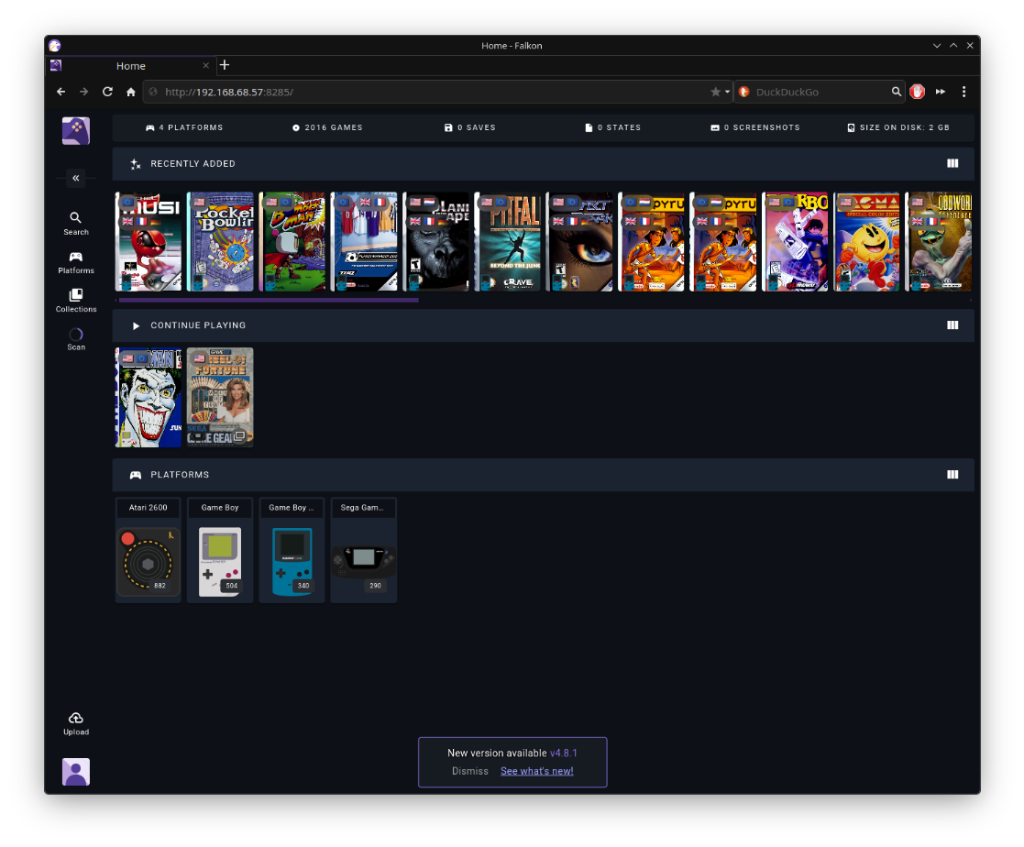This screenshot has width=1024, height=847.
Task: Collapse the sidebar with double-chevron
Action: [76, 178]
